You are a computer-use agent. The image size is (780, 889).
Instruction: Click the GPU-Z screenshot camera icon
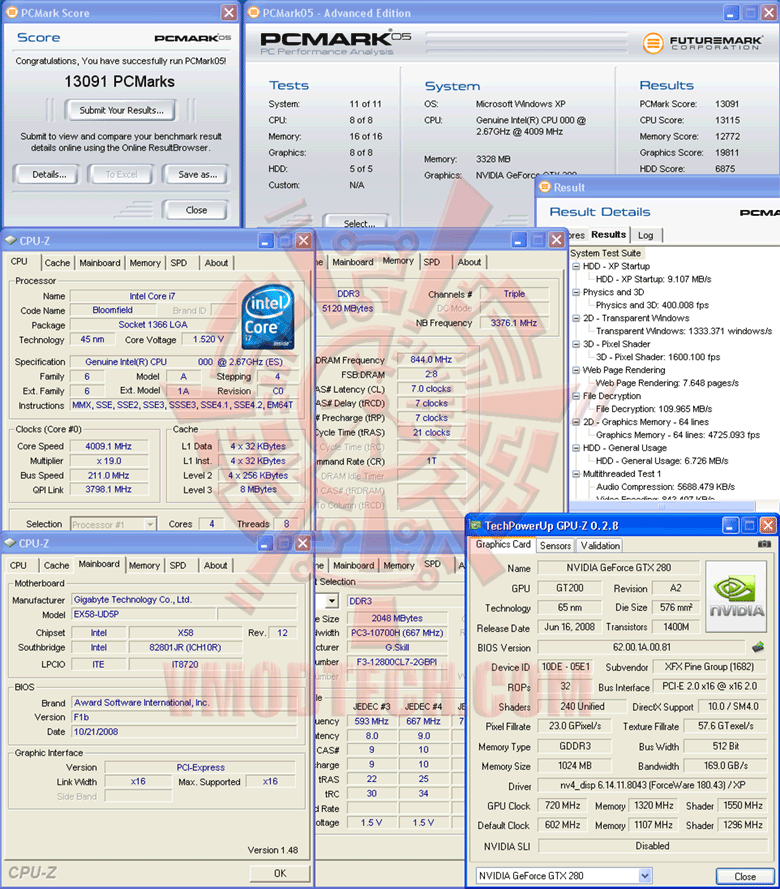coord(764,544)
